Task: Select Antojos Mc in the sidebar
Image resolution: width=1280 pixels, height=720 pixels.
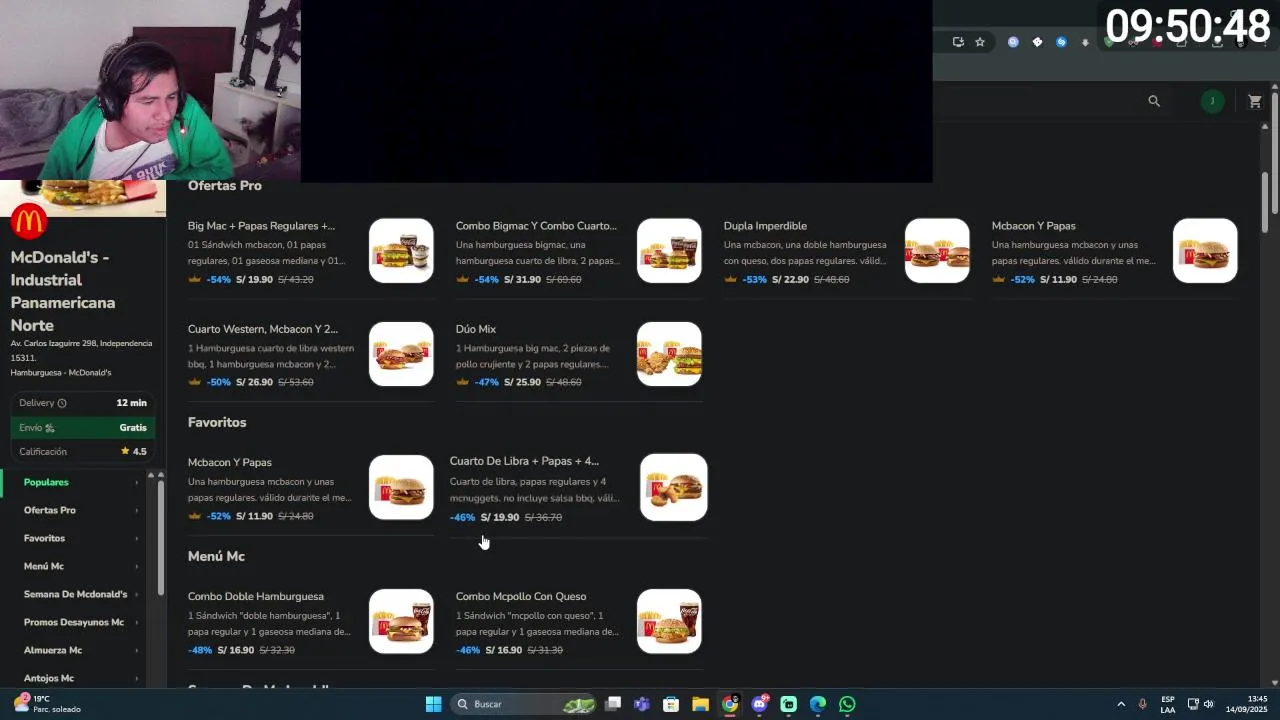Action: (49, 678)
